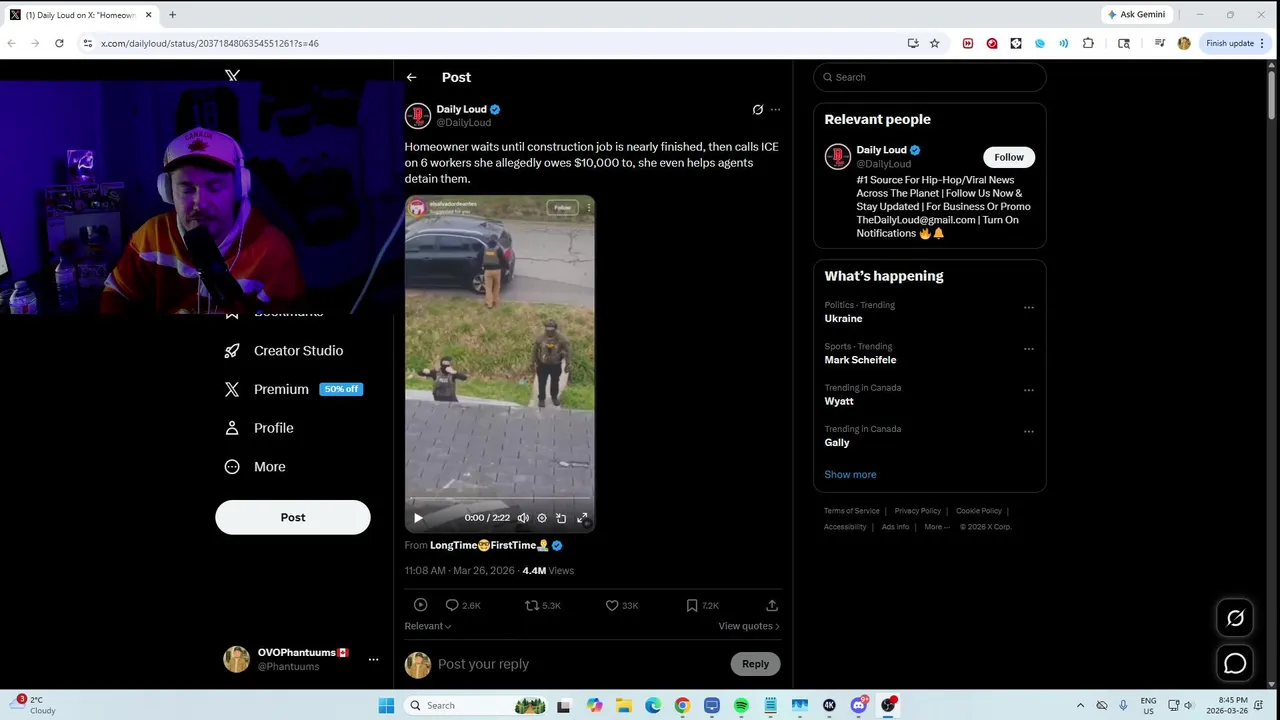Open options for Wyatt trend
Screen dimensions: 1280x720
point(1029,390)
